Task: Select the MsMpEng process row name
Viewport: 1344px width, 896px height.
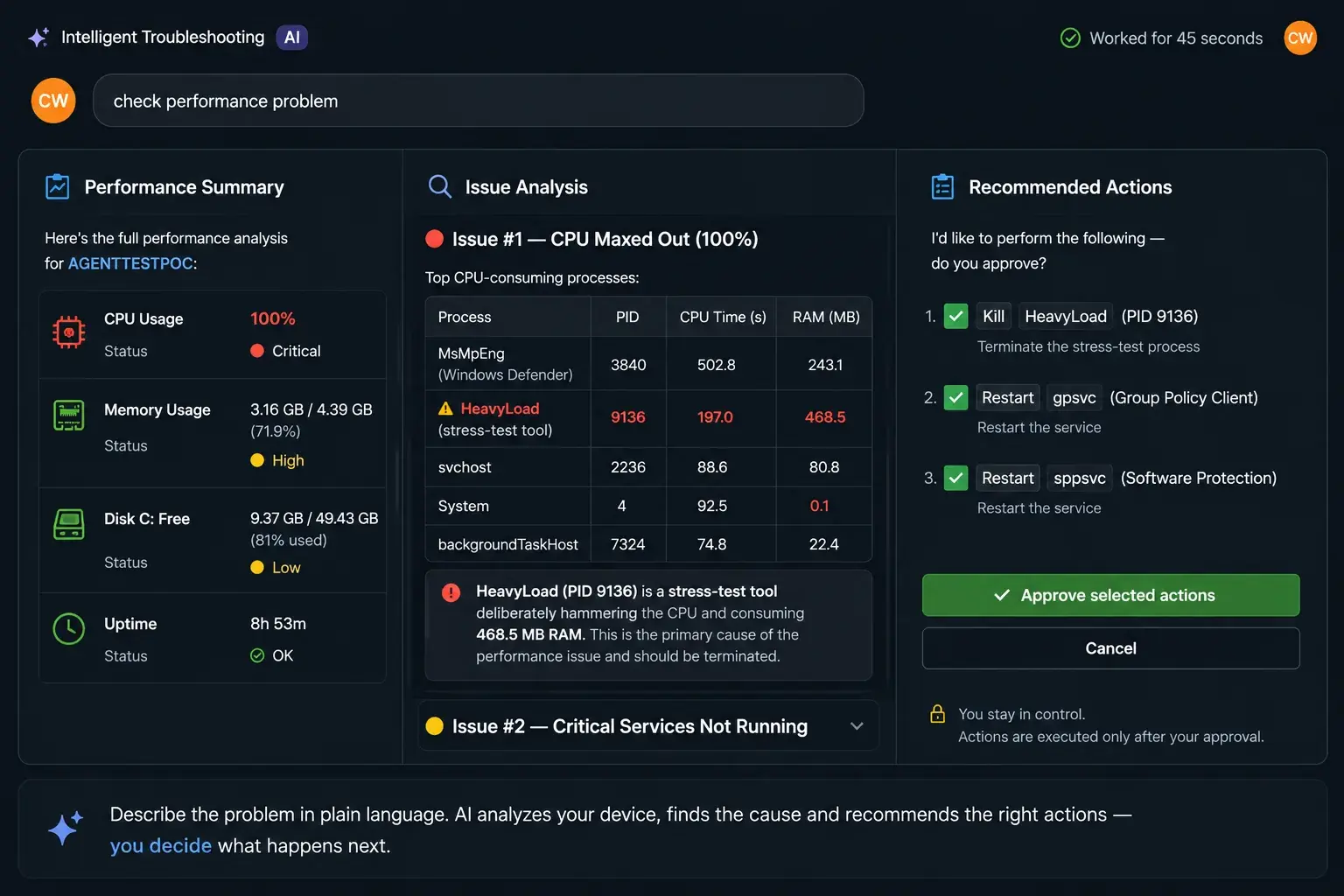Action: [471, 353]
